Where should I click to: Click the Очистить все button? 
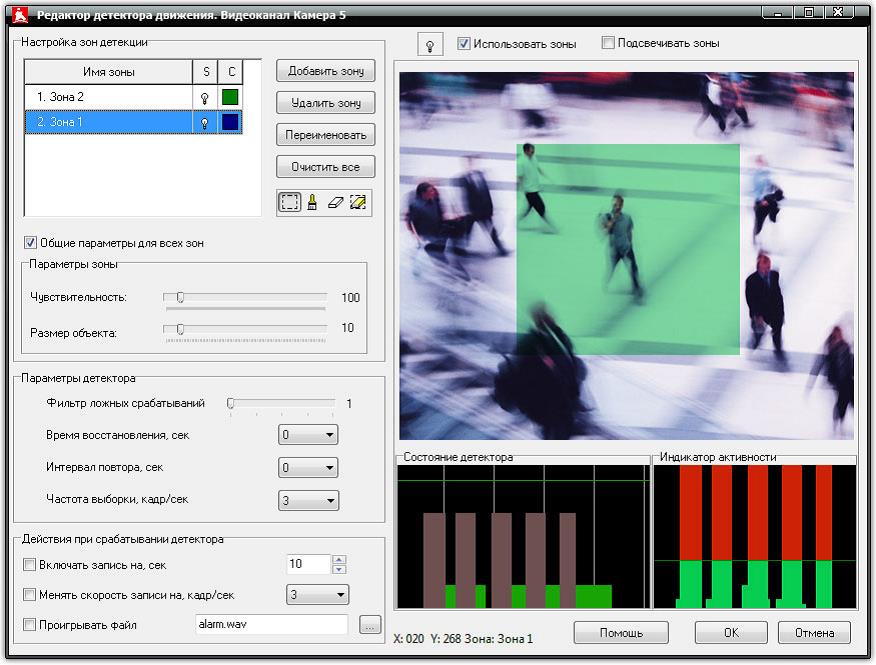tap(326, 167)
